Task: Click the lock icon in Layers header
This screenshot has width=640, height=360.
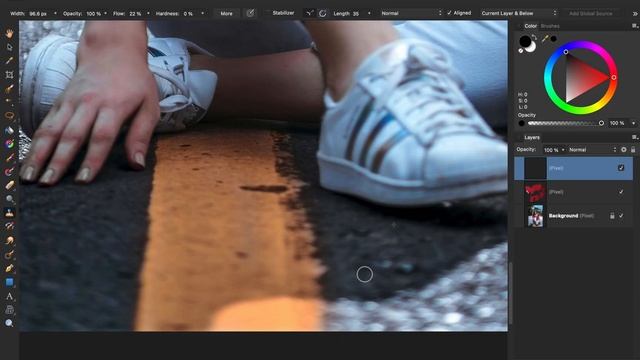Action: (x=633, y=150)
